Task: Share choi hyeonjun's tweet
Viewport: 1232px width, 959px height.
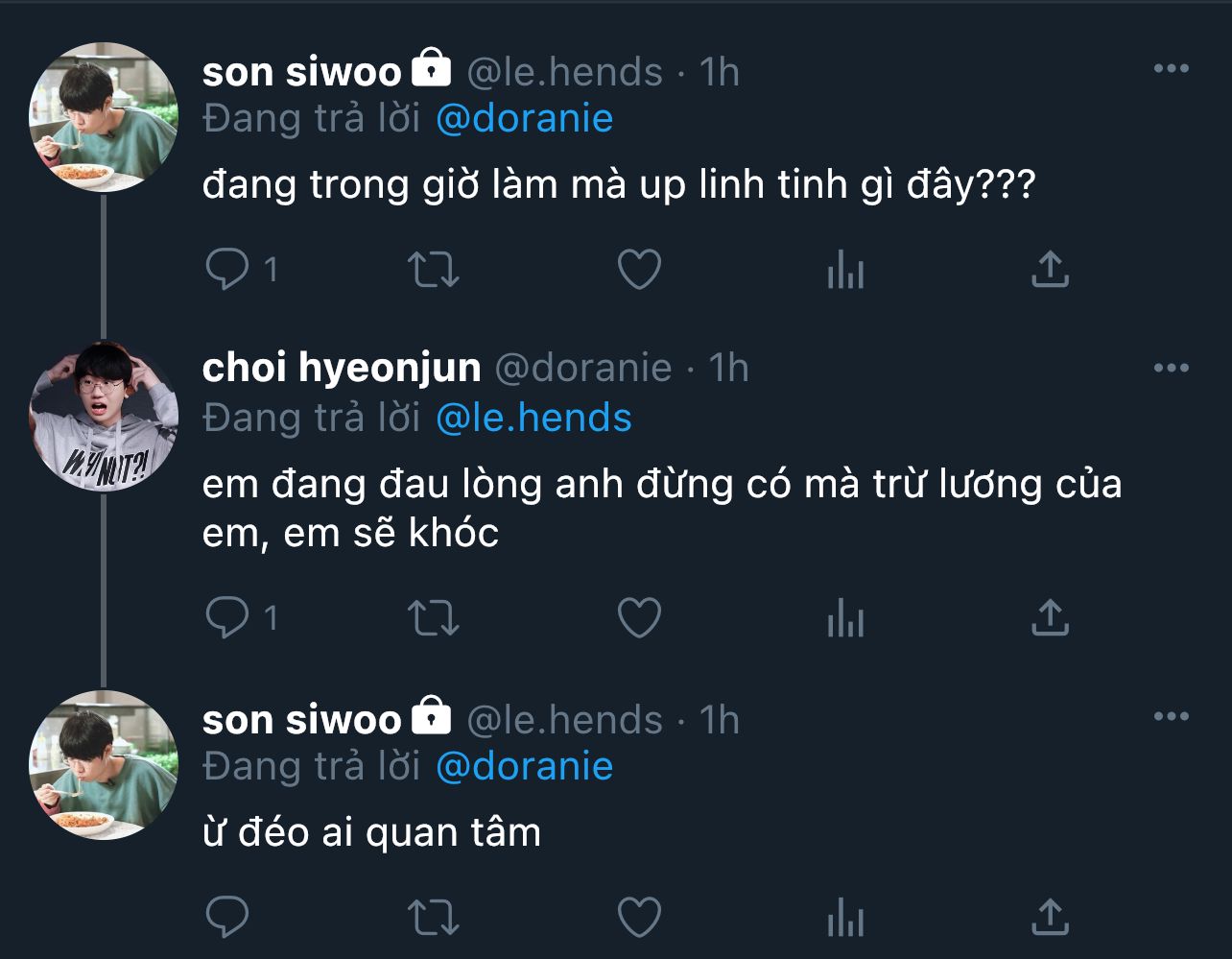Action: point(1050,618)
